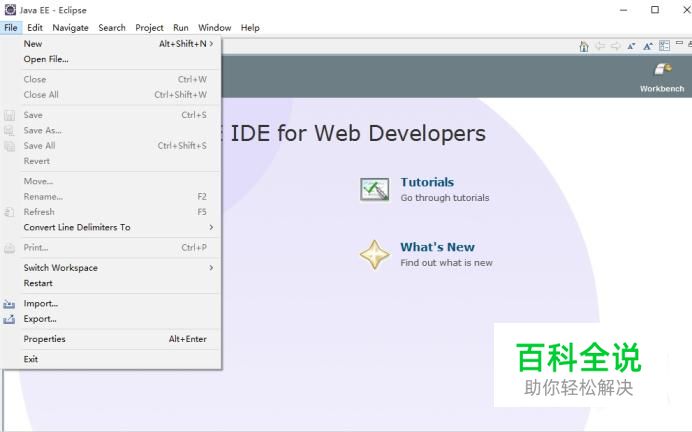The height and width of the screenshot is (432, 692).
Task: Open the Edit menu
Action: pos(35,28)
